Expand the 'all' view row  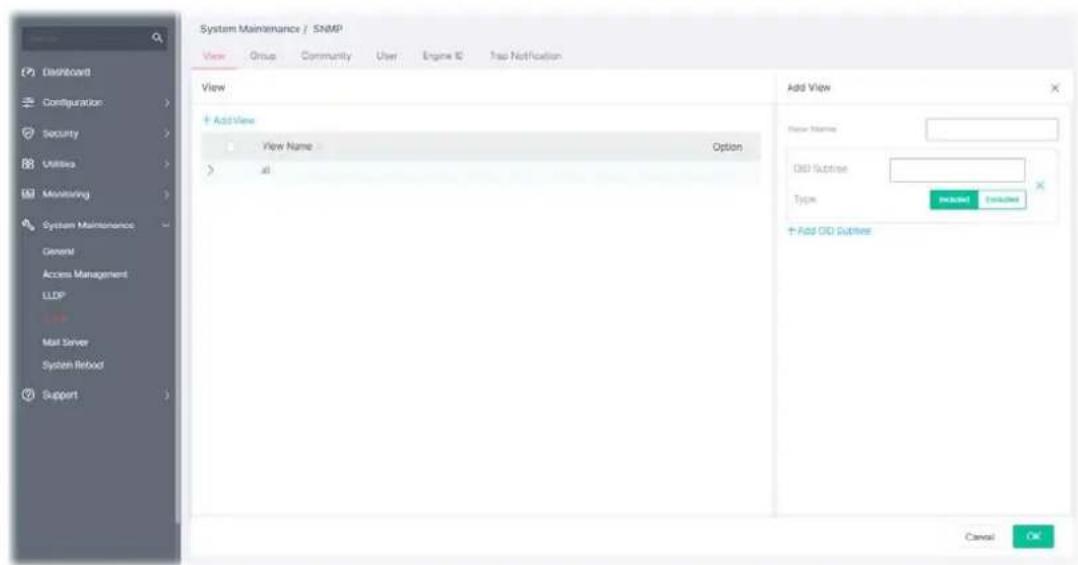tap(210, 170)
